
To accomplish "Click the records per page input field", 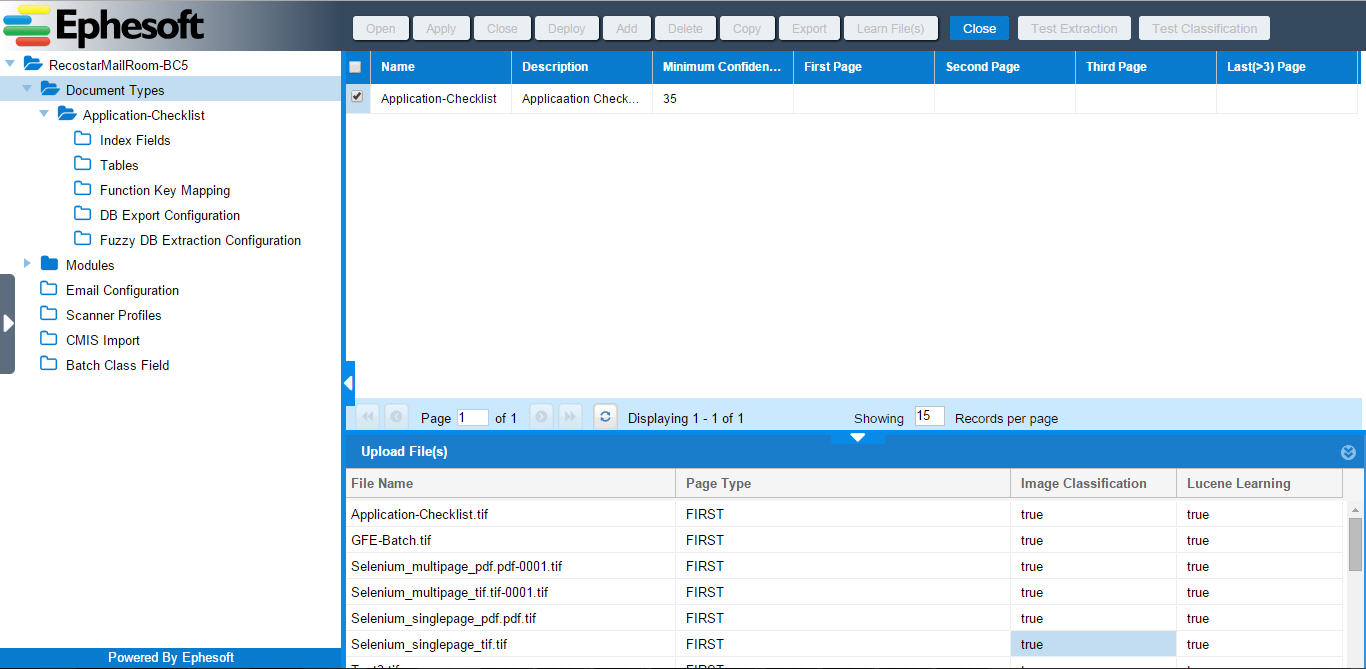I will (929, 416).
